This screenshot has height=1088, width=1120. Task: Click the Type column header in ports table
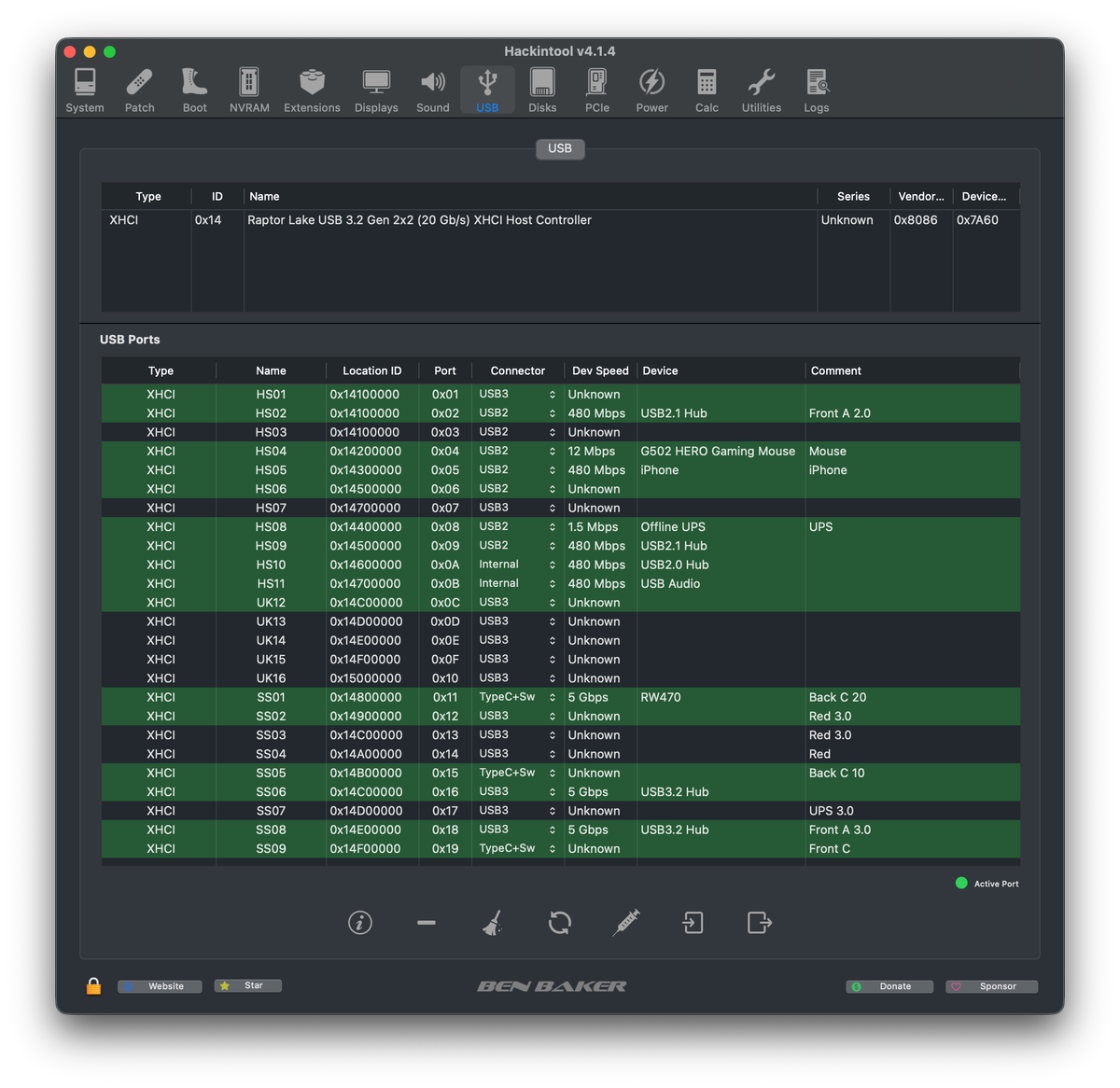point(161,370)
